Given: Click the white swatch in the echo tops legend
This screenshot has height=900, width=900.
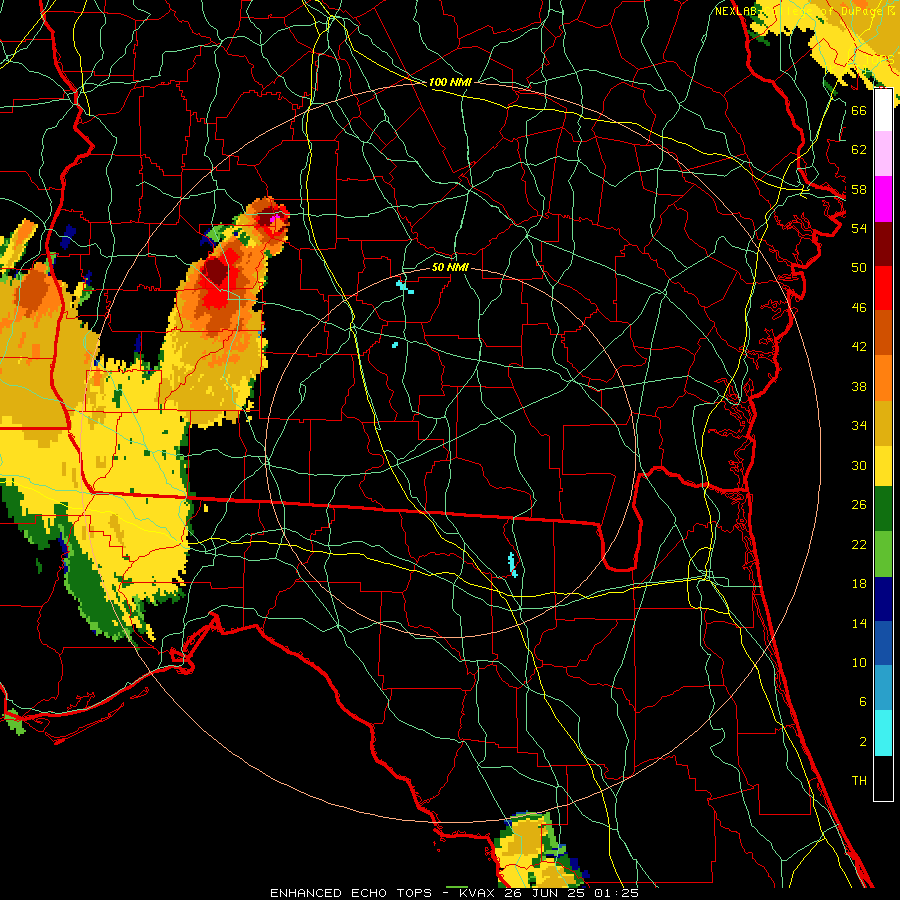Looking at the screenshot, I should tap(883, 110).
